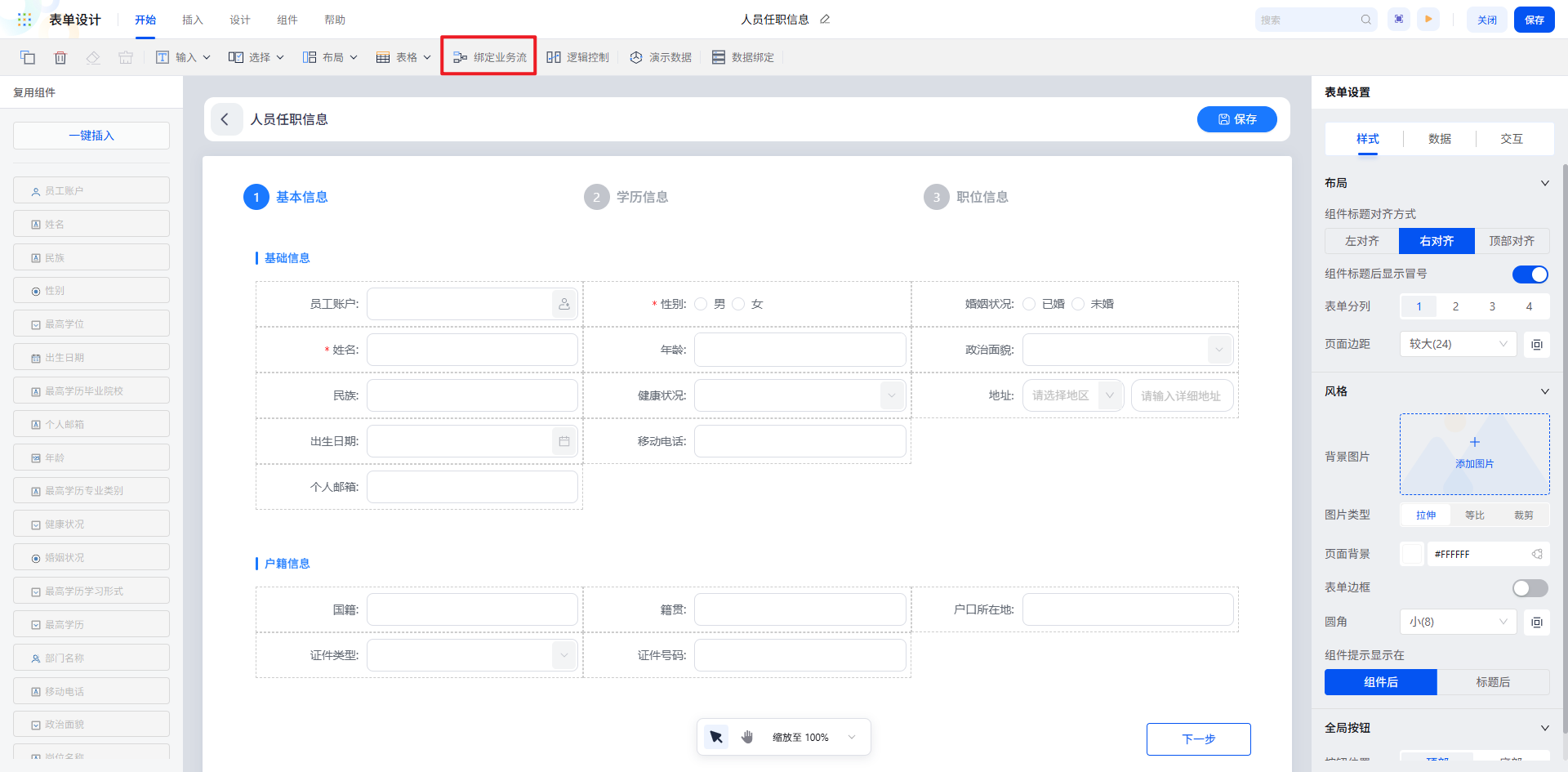The height and width of the screenshot is (772, 1568).
Task: Click the pencil icon to rename 人员任职信息
Action: point(825,20)
